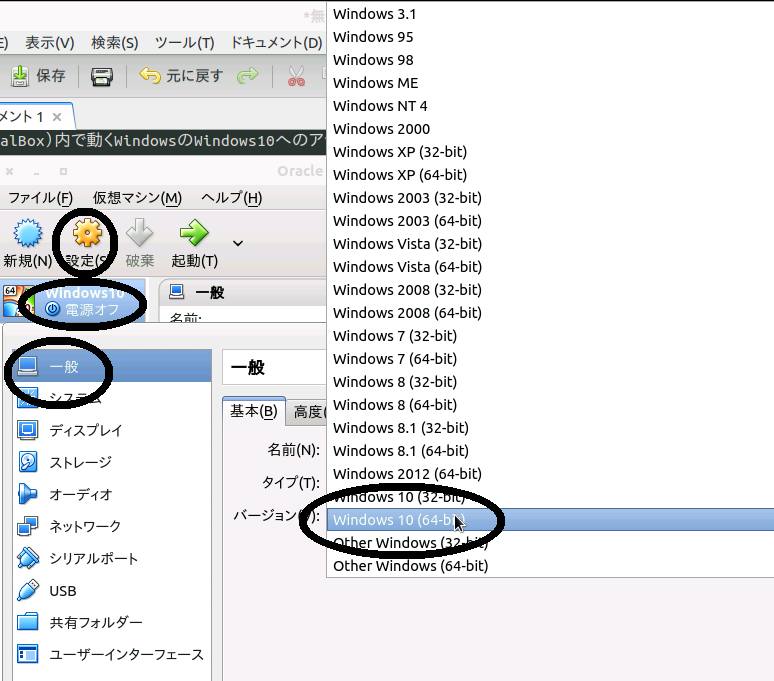Pick Windows 2012 (64-bit) option
This screenshot has height=681, width=774.
(550, 474)
